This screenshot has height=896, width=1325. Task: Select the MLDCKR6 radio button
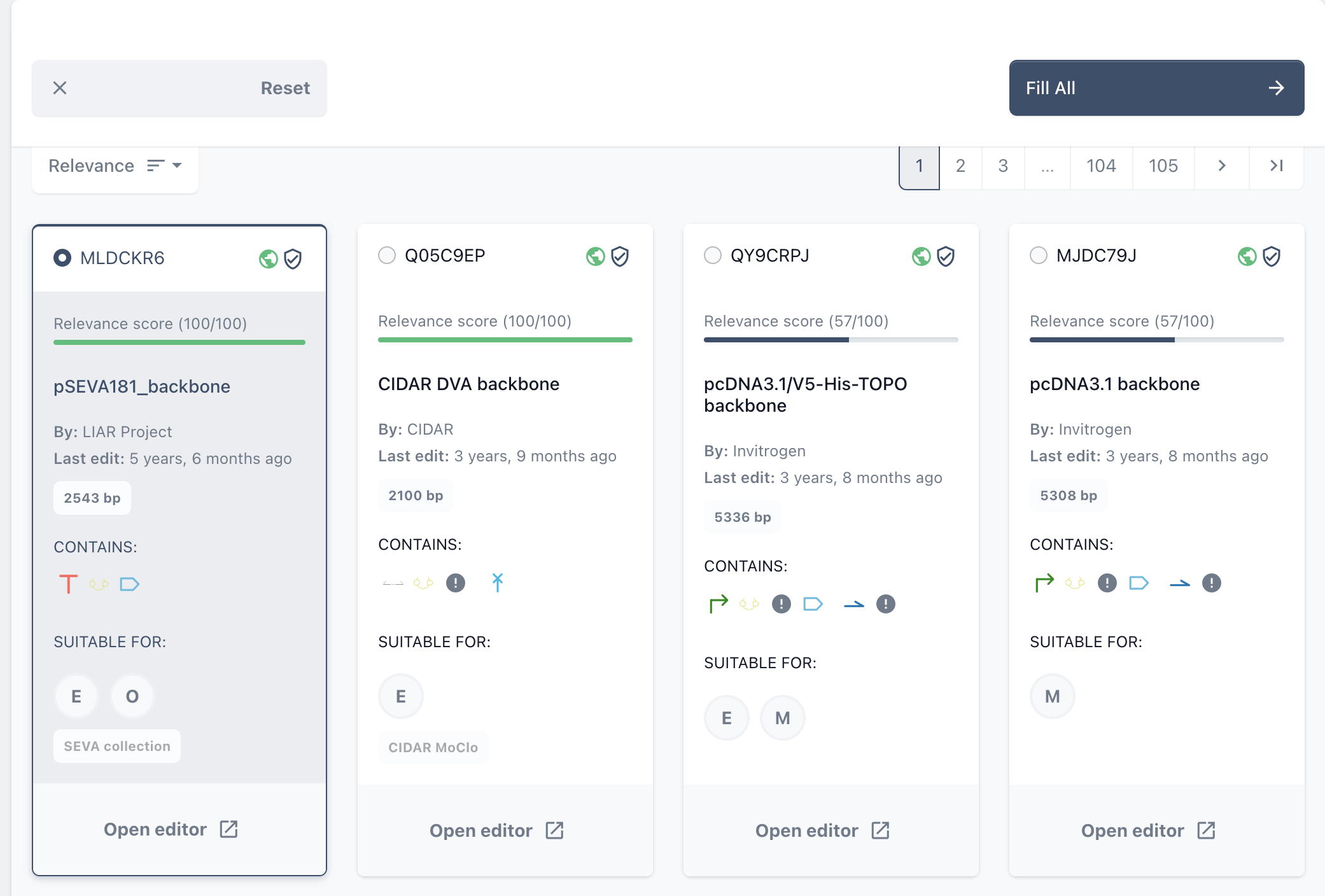click(62, 258)
